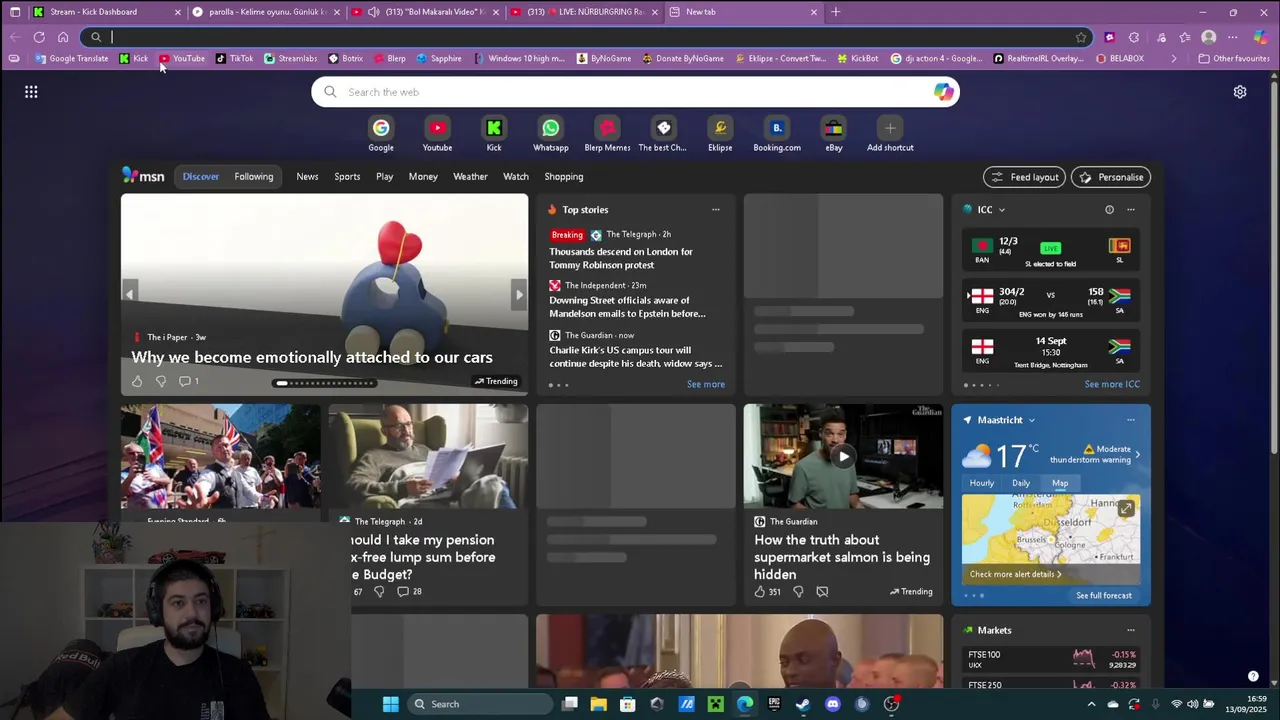Open the apps grid launcher icon
This screenshot has width=1280, height=720.
pyautogui.click(x=31, y=92)
